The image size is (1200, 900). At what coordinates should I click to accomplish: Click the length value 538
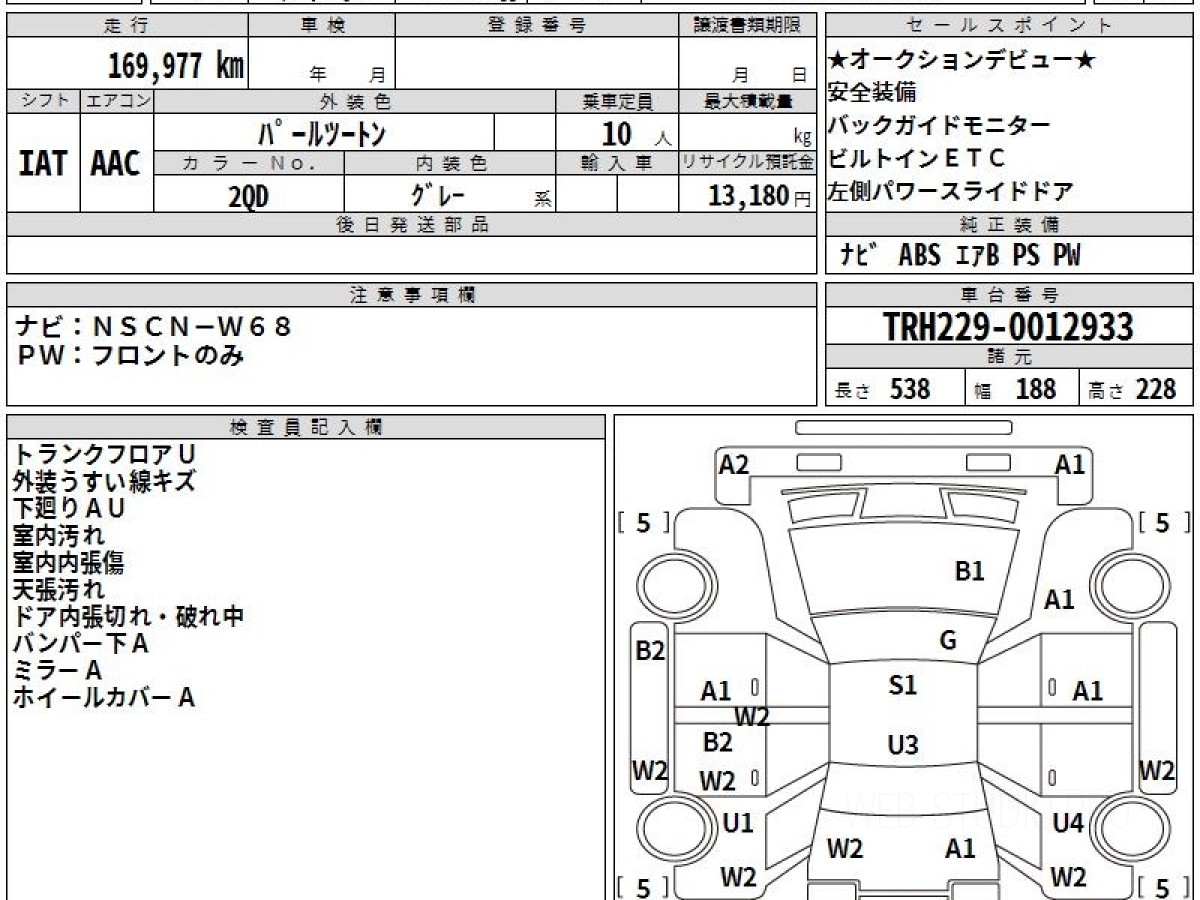[910, 389]
